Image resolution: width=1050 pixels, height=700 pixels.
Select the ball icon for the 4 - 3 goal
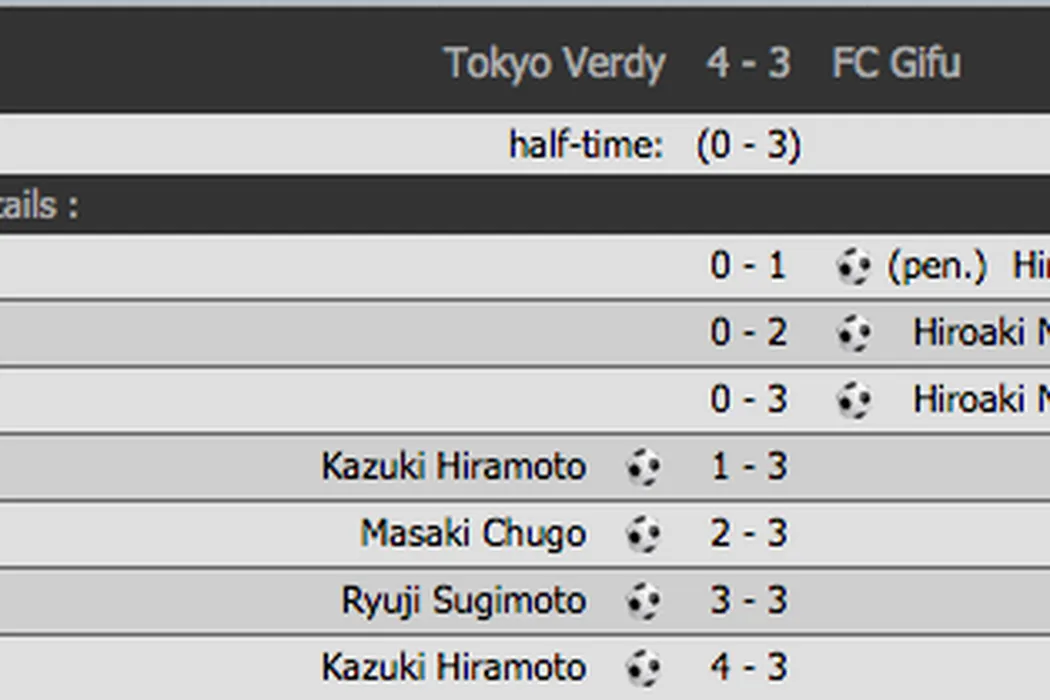click(x=643, y=667)
